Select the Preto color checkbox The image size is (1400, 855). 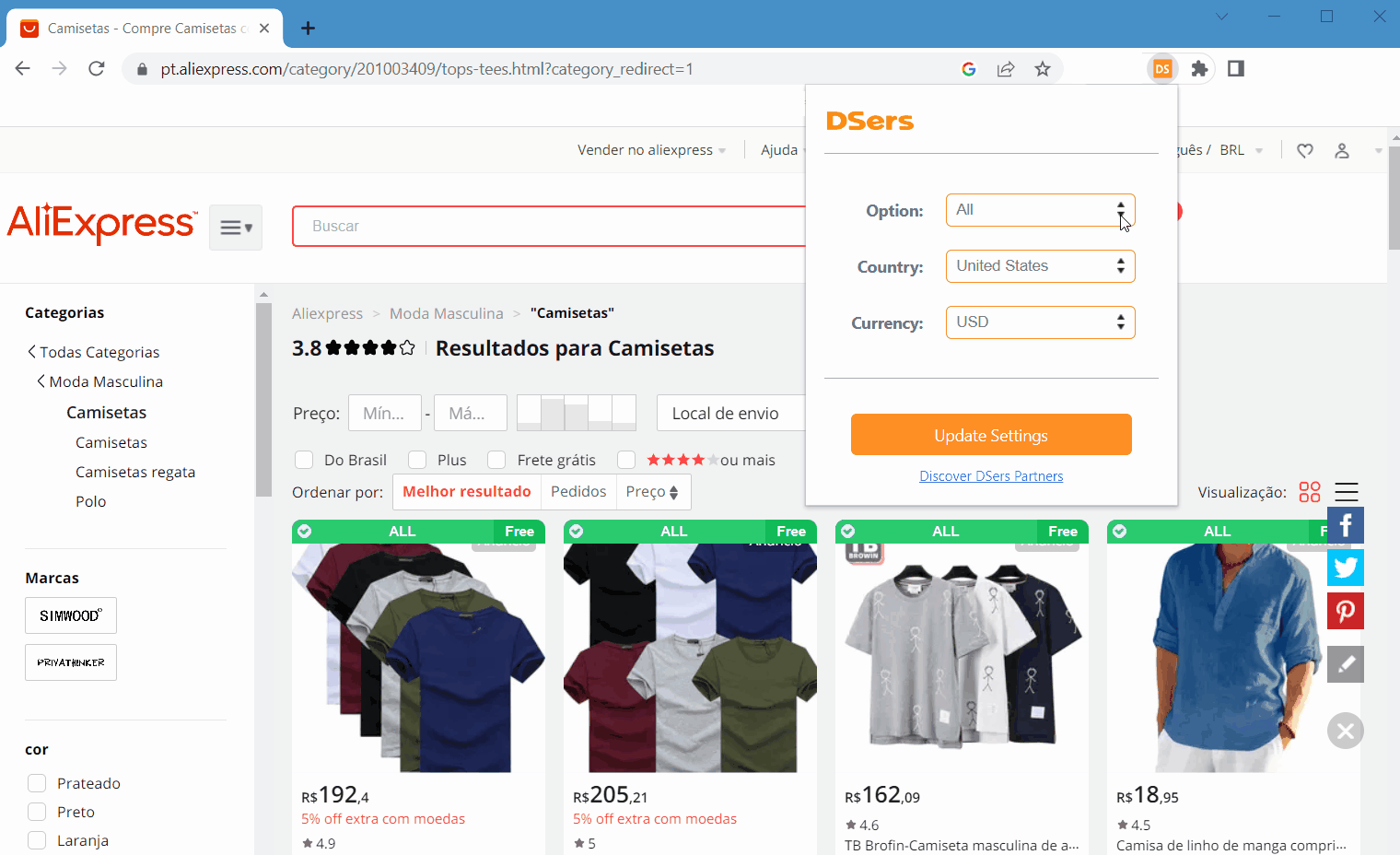tap(37, 812)
